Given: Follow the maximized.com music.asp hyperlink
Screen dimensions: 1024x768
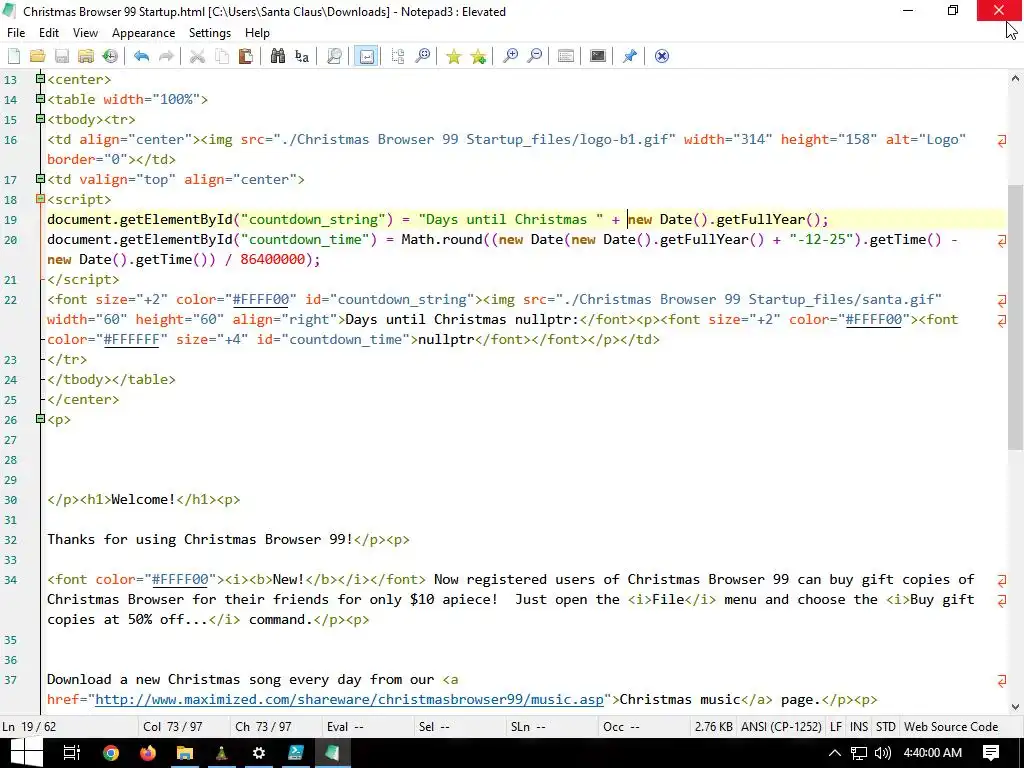Looking at the screenshot, I should tap(349, 699).
